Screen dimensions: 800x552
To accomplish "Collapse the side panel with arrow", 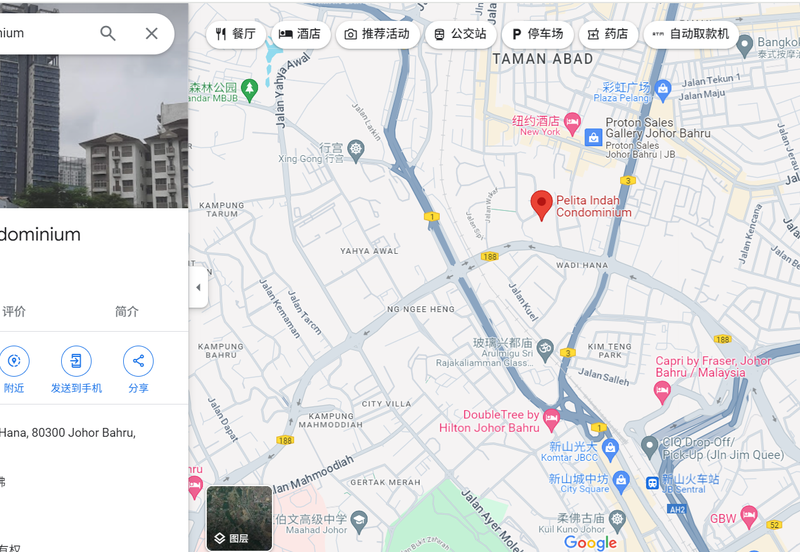I will [197, 287].
